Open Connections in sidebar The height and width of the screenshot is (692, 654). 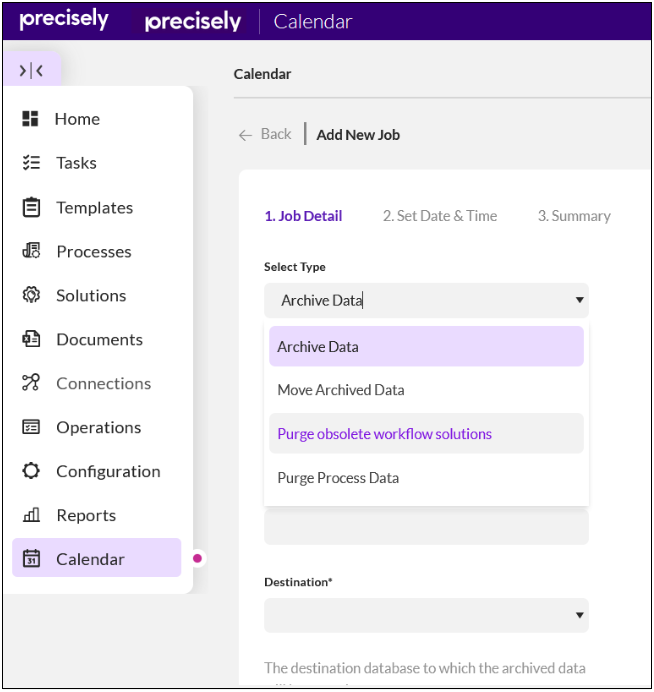tap(104, 384)
